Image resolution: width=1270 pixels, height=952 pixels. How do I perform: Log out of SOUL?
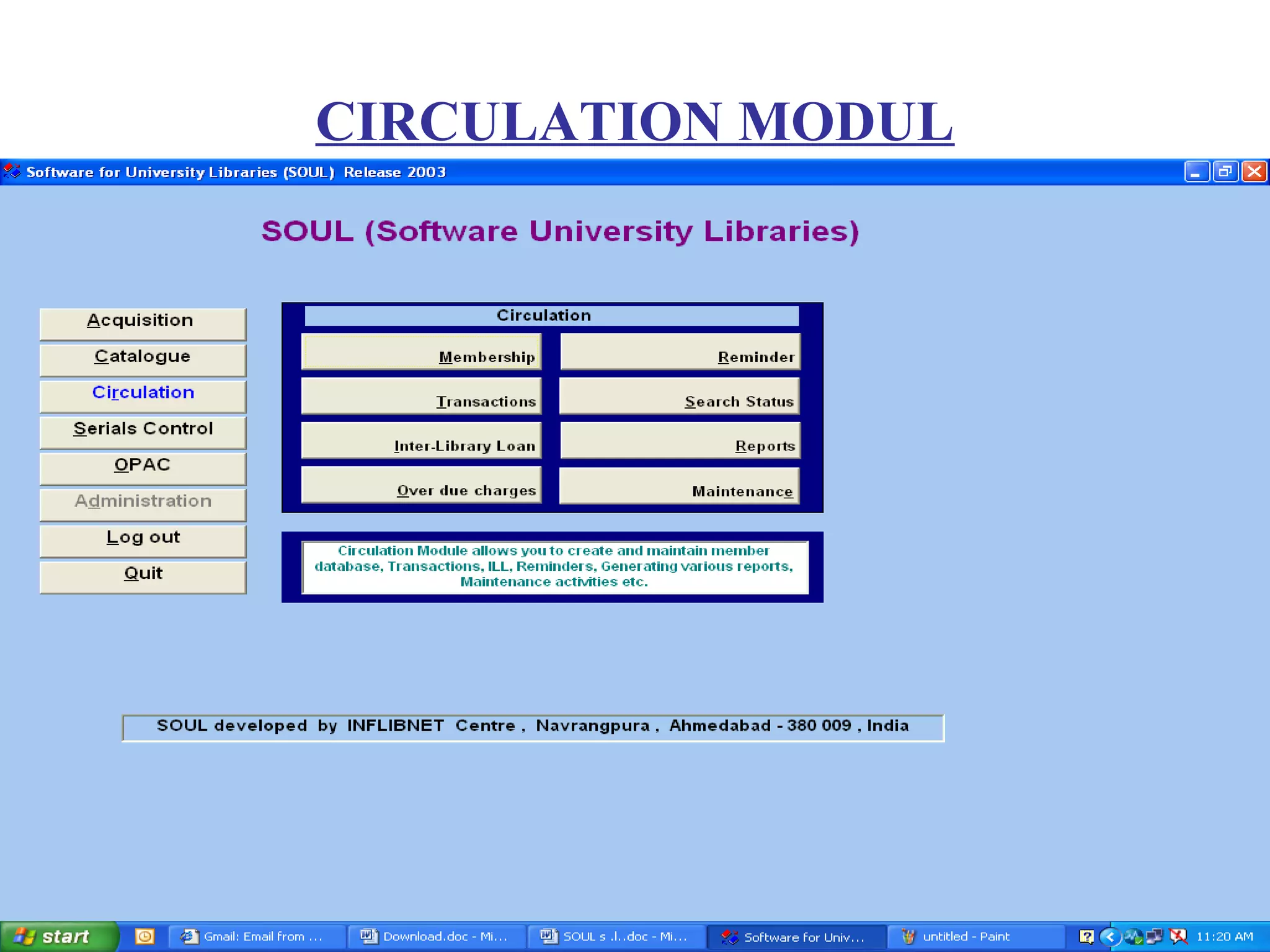click(143, 541)
